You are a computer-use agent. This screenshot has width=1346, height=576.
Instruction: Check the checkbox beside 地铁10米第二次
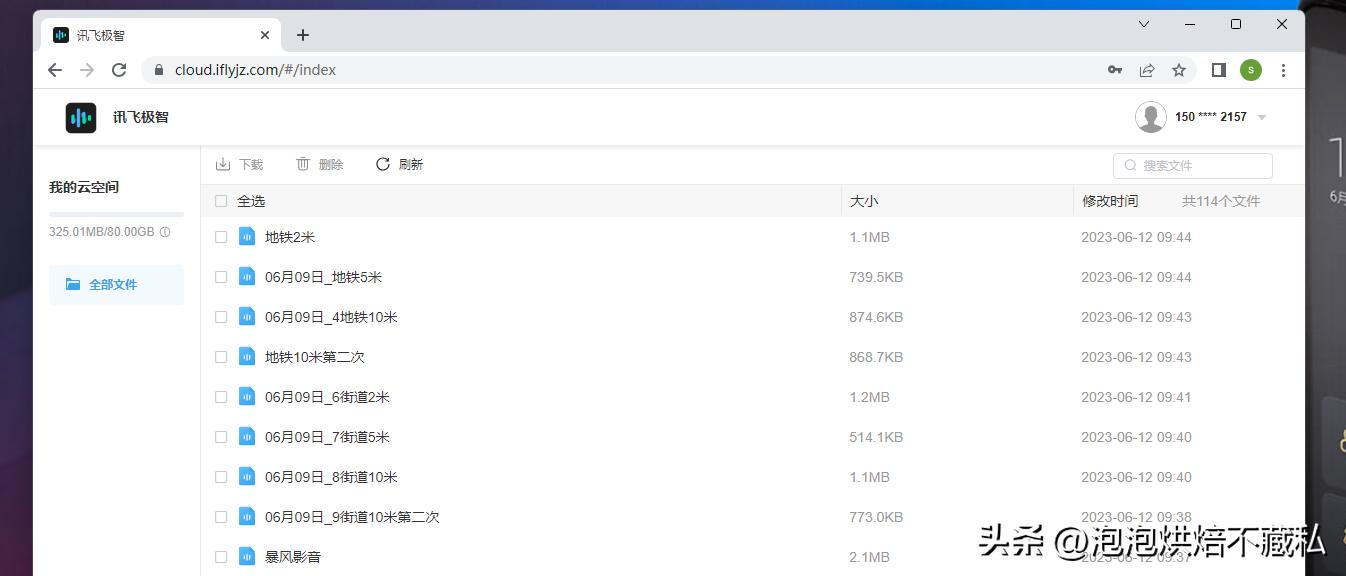(x=220, y=357)
